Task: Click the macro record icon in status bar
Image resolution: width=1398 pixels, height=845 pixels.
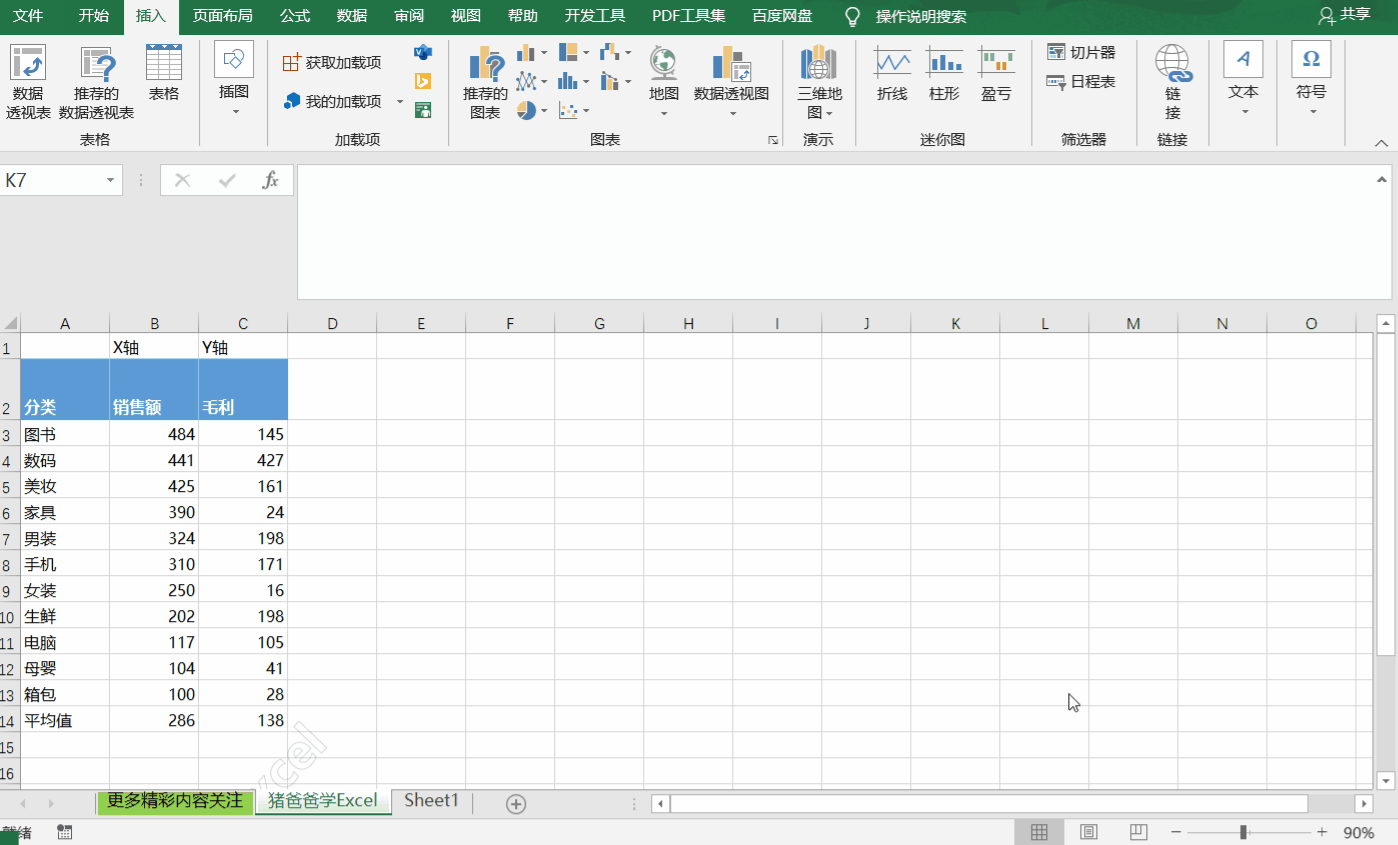Action: click(x=64, y=832)
